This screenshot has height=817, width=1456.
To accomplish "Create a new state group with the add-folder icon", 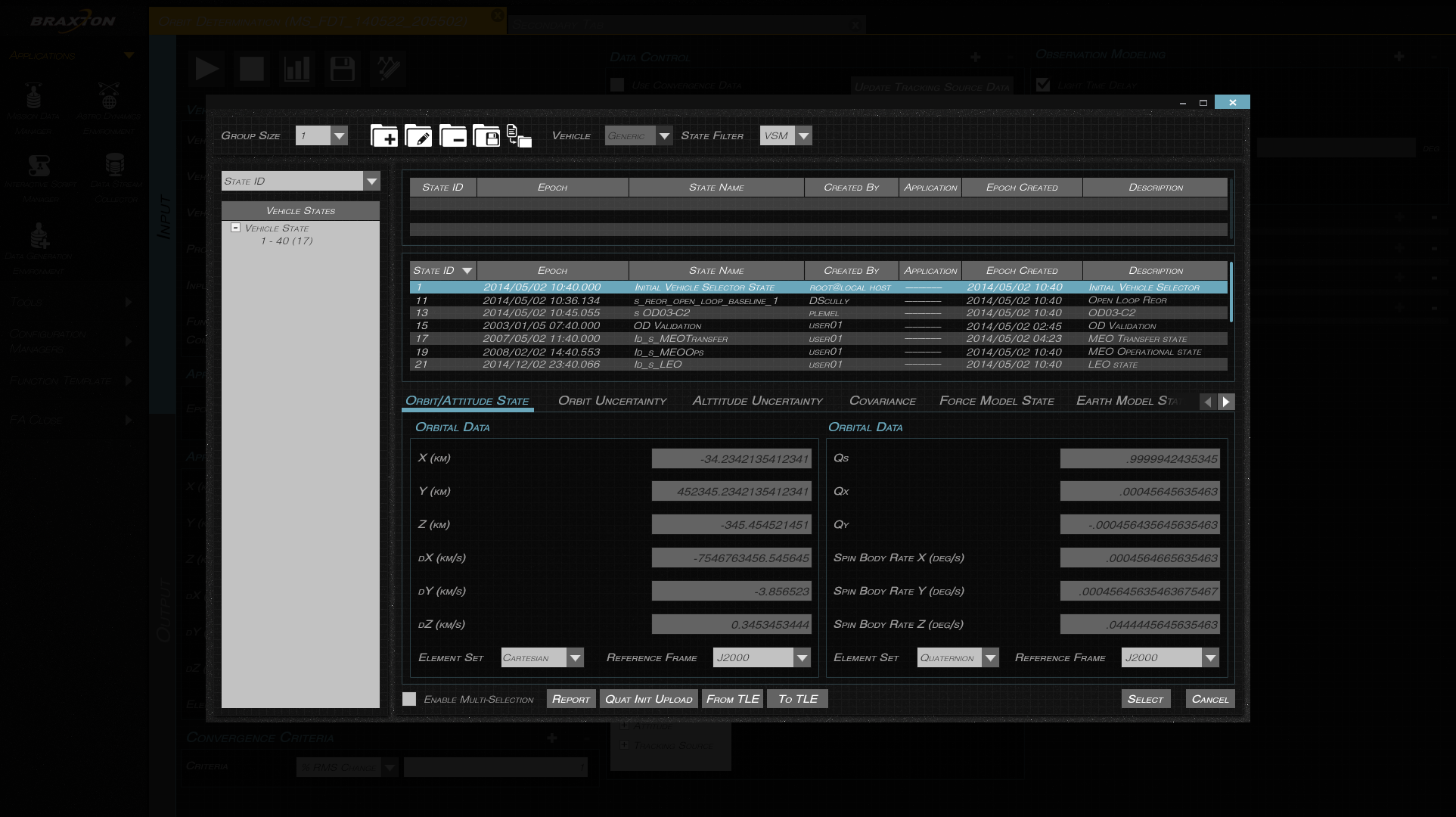I will click(x=384, y=136).
